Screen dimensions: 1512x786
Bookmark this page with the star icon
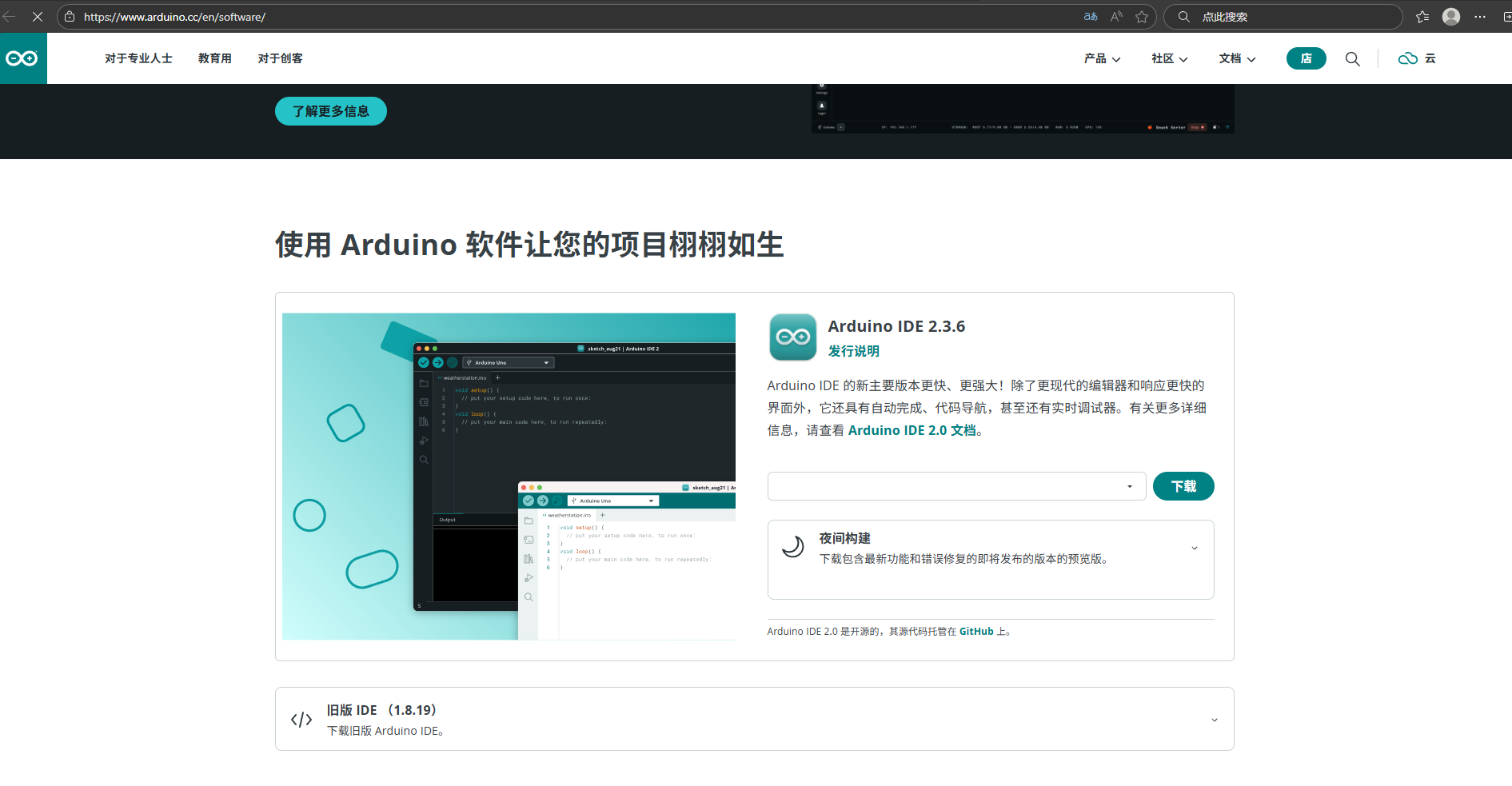(1142, 17)
